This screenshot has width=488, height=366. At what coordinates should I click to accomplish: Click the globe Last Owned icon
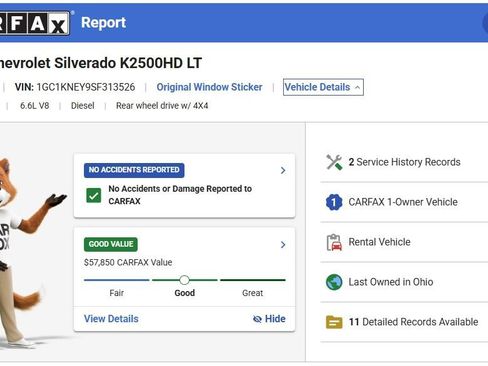point(334,282)
